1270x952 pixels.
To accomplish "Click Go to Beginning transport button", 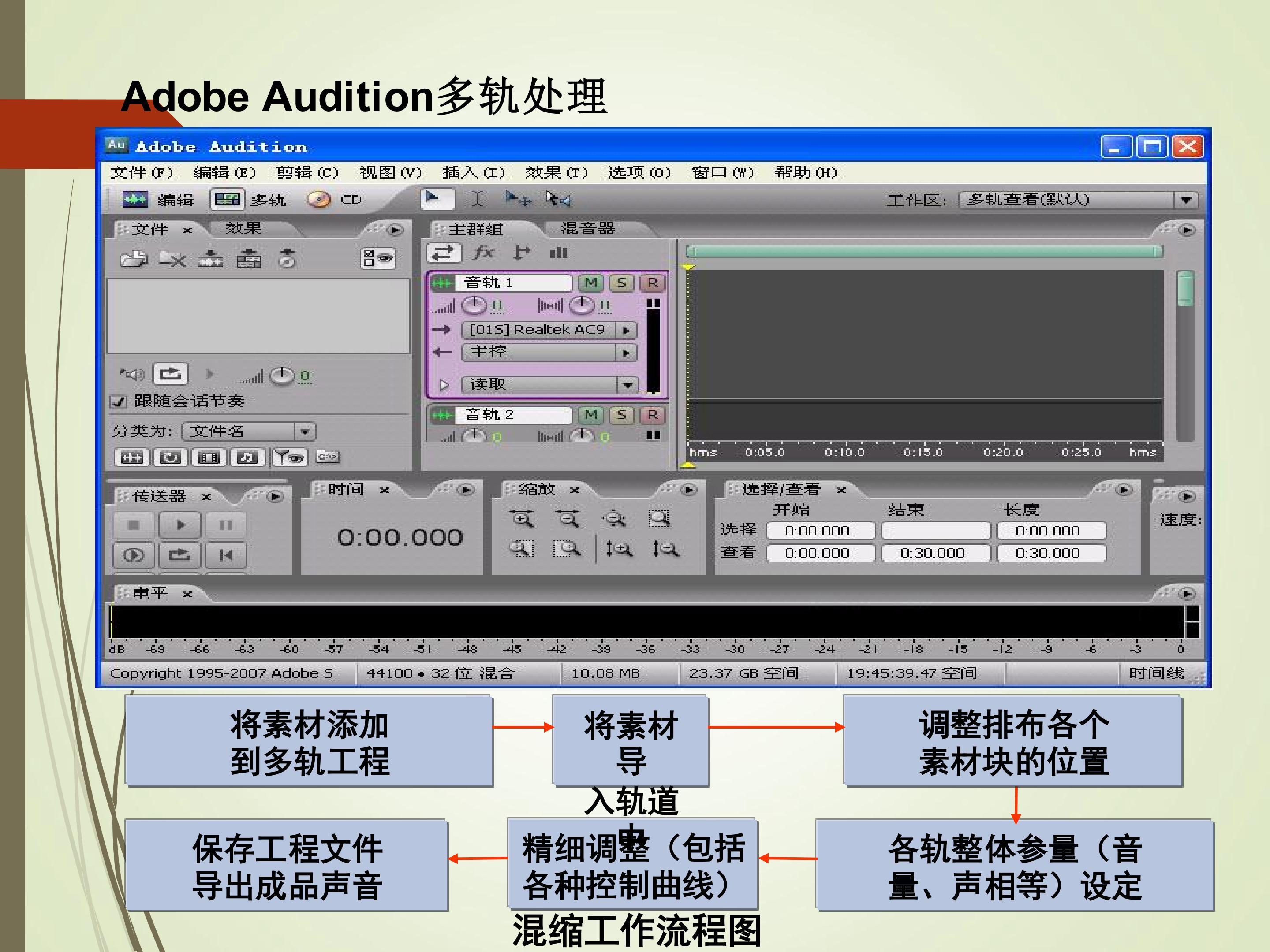I will point(226,555).
